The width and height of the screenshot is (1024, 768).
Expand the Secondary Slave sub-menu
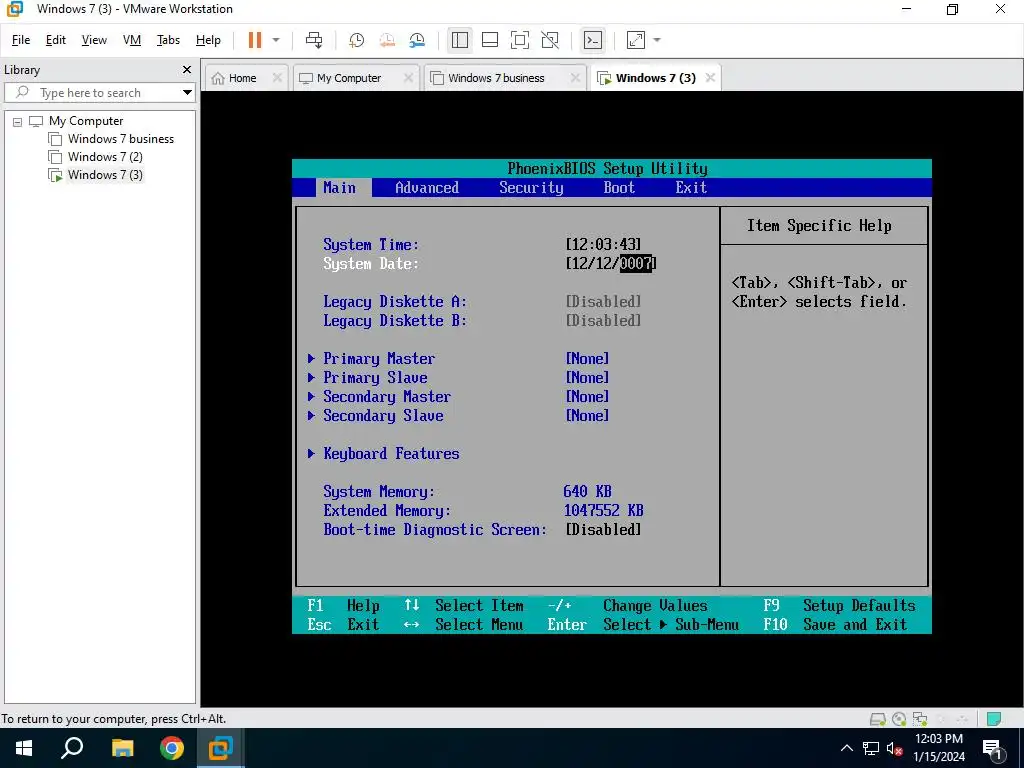coord(383,415)
